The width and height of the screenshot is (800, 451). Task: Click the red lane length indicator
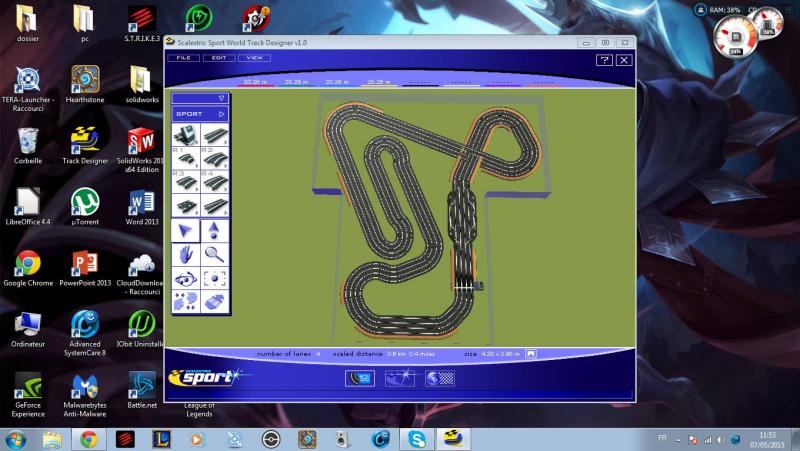[254, 82]
